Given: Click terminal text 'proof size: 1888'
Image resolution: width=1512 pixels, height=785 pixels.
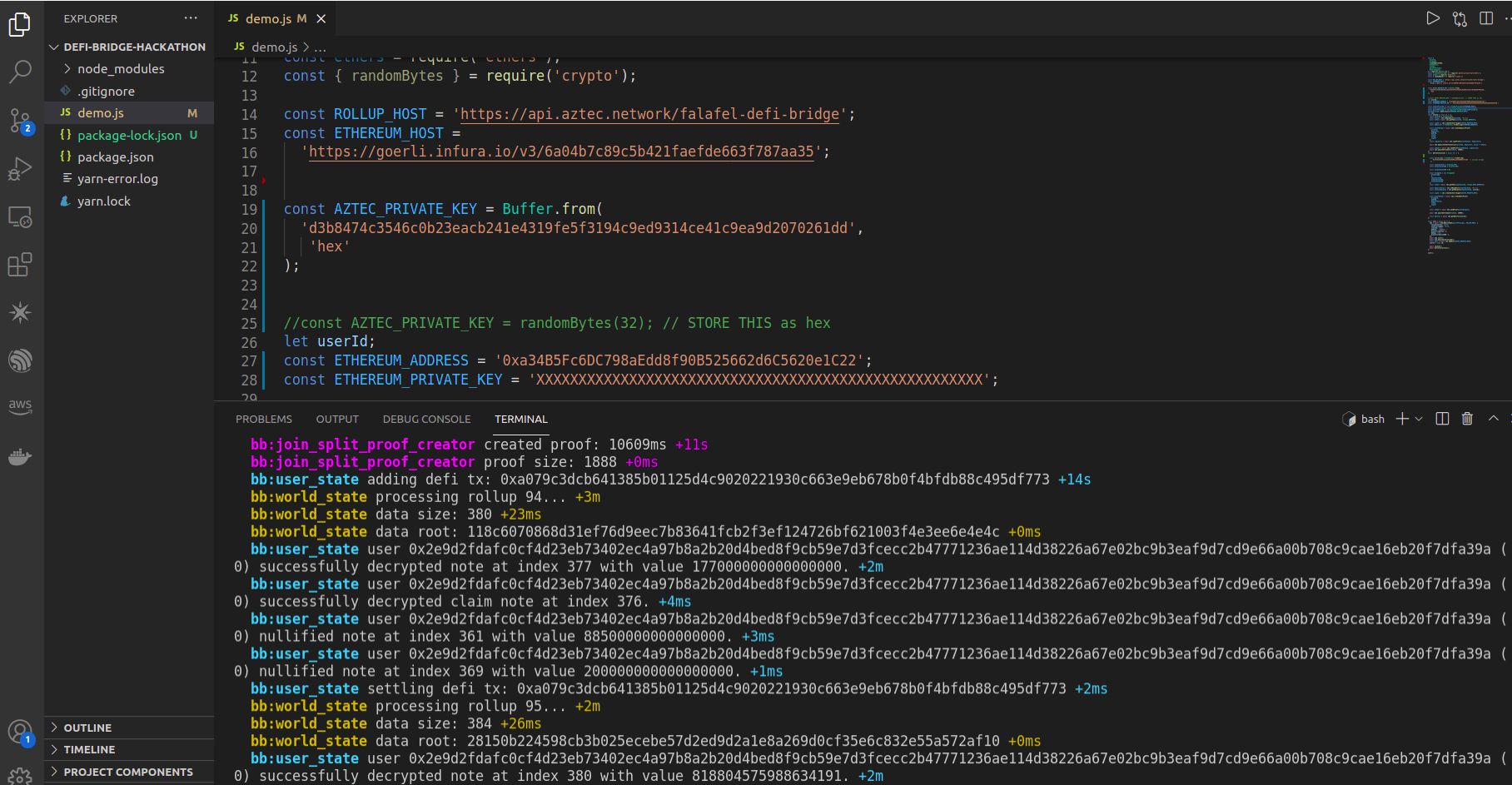Looking at the screenshot, I should pyautogui.click(x=550, y=462).
